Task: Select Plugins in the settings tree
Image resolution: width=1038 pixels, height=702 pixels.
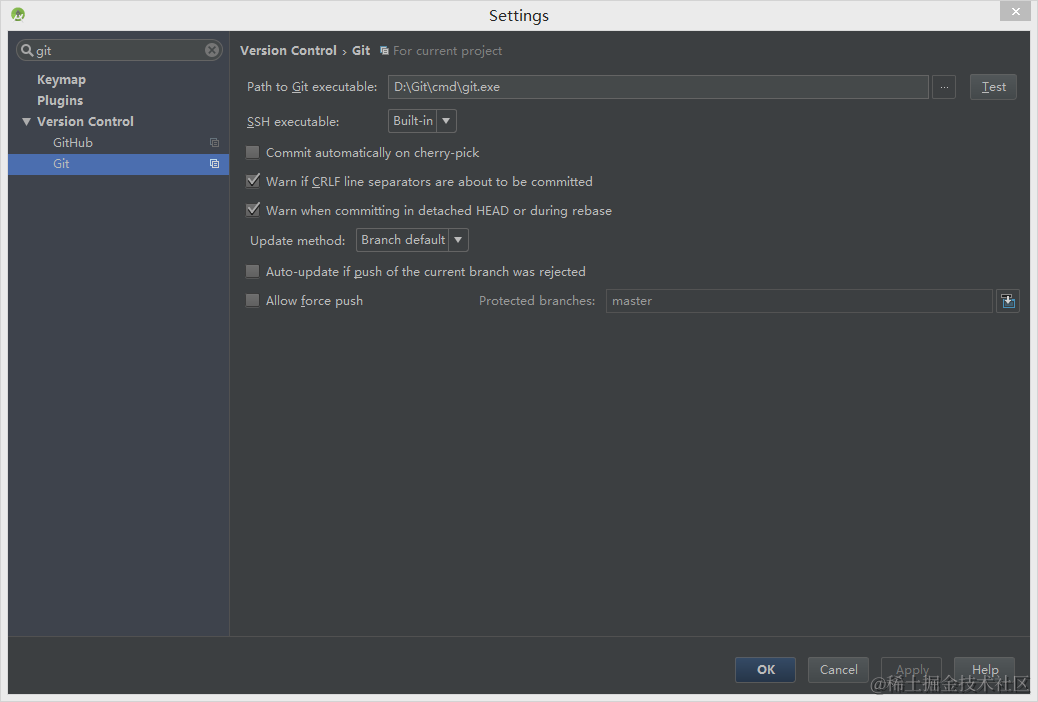Action: coord(60,101)
